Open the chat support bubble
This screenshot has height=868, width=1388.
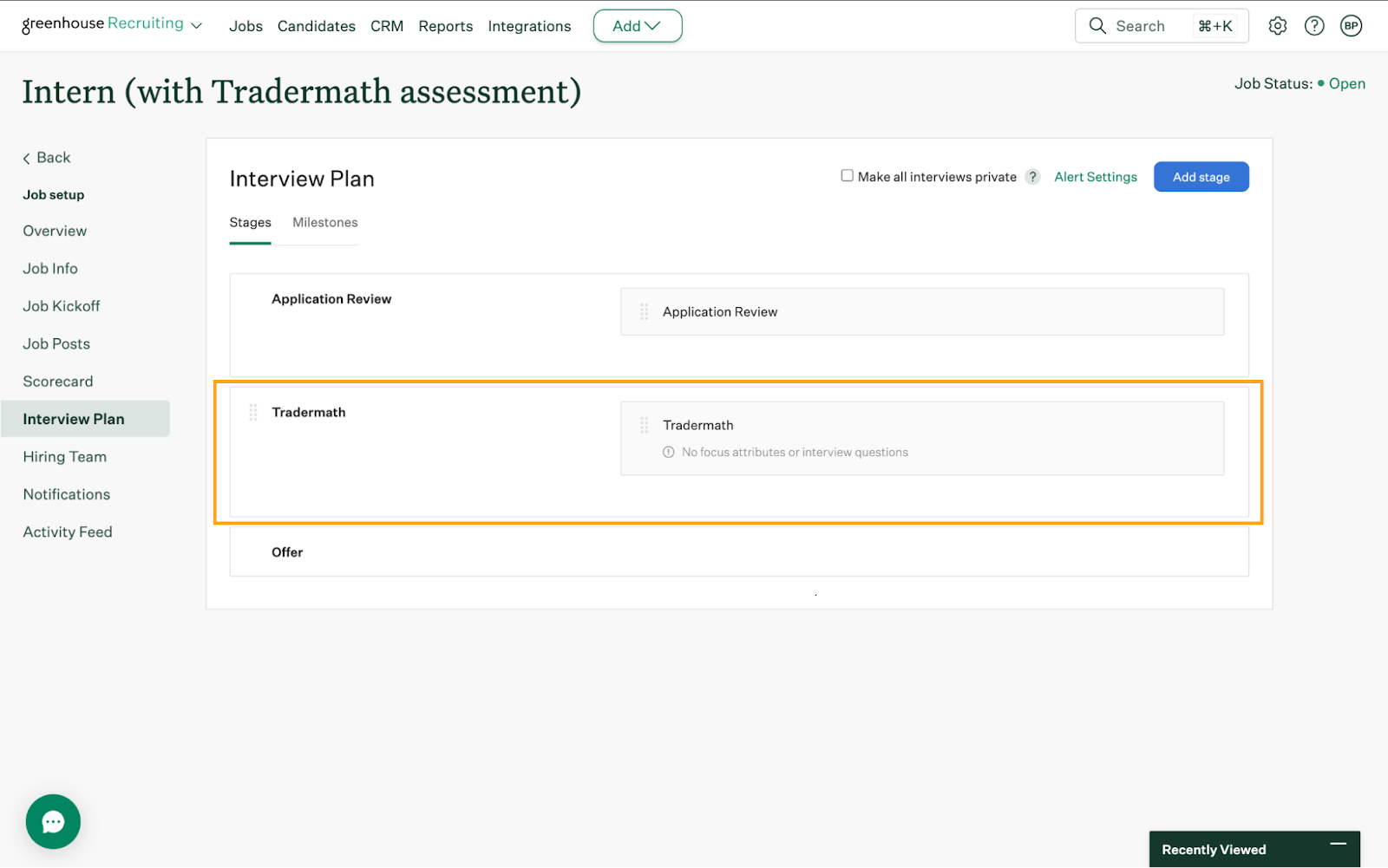[x=53, y=821]
